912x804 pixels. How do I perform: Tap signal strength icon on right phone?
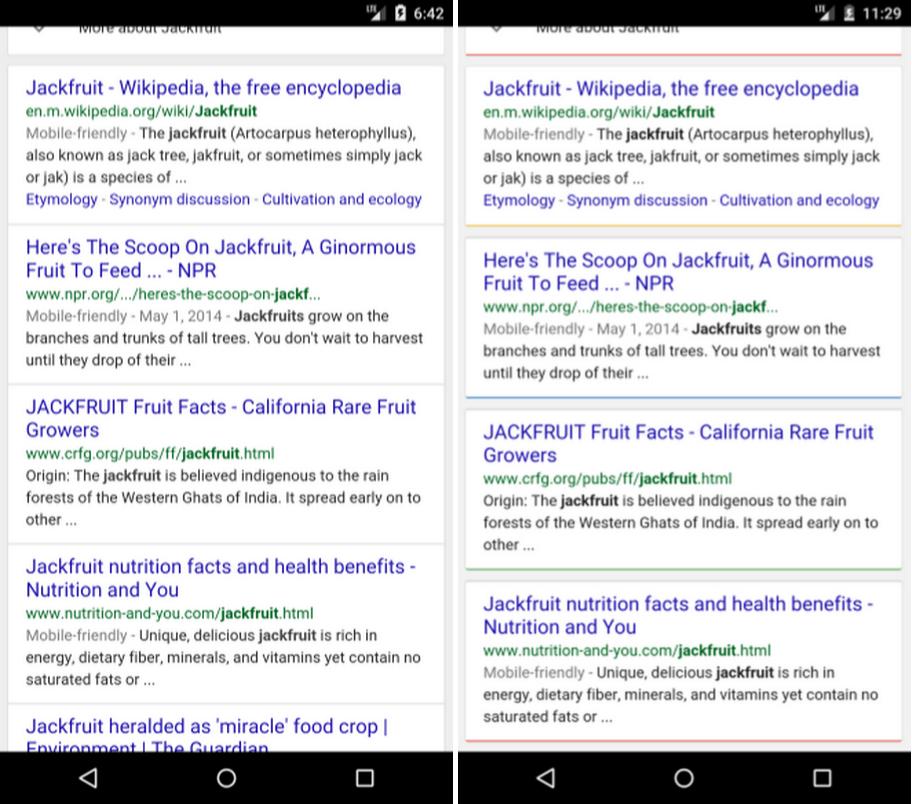point(824,12)
